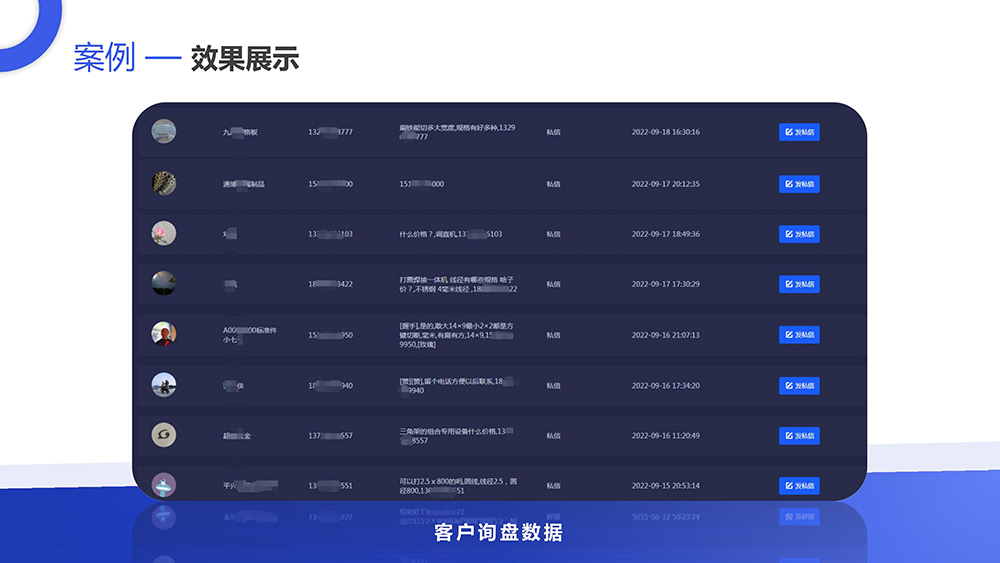Click avatar in the 2022-09-17 17:30:29 row
Image resolution: width=1000 pixels, height=563 pixels.
tap(164, 283)
